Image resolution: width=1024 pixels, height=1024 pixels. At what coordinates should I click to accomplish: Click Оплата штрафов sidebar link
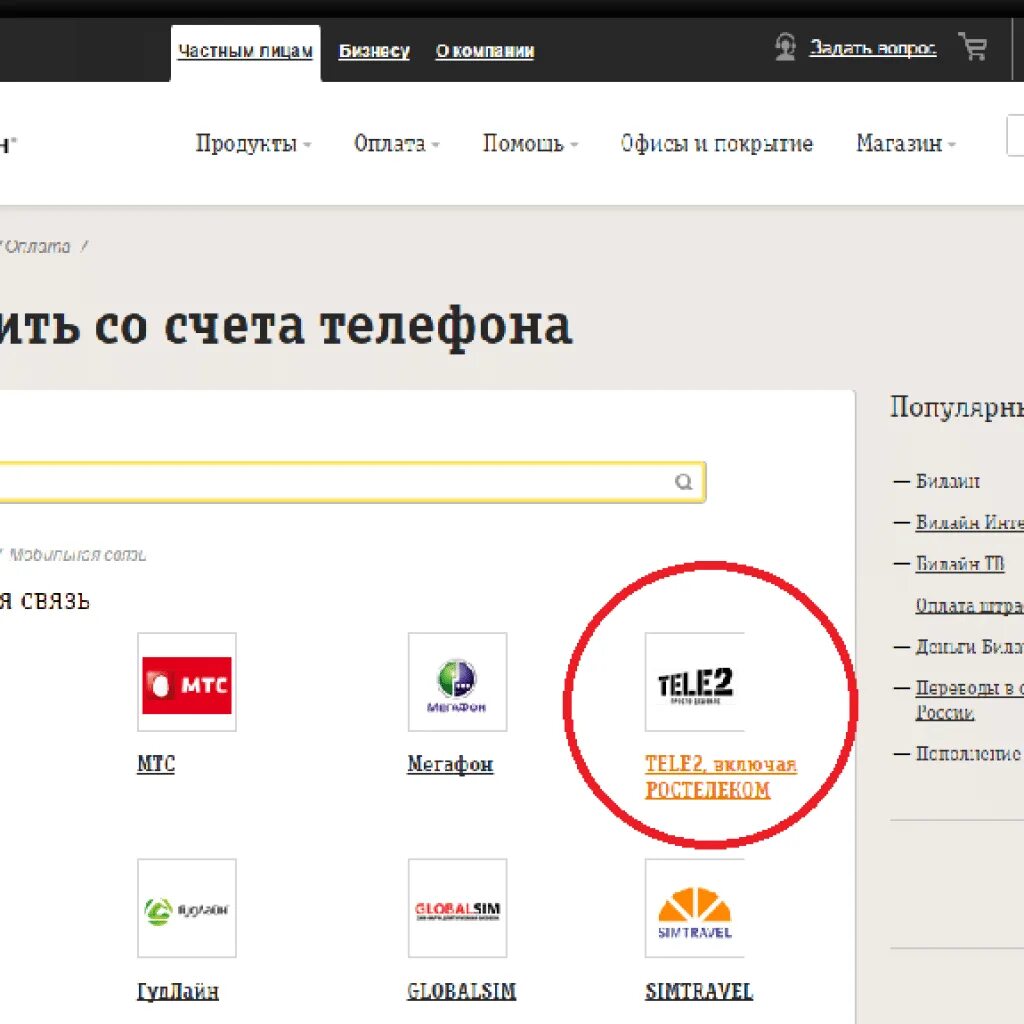[969, 606]
